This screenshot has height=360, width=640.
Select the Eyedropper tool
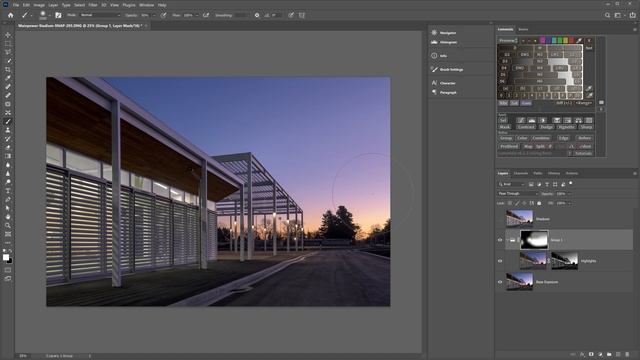pos(8,78)
